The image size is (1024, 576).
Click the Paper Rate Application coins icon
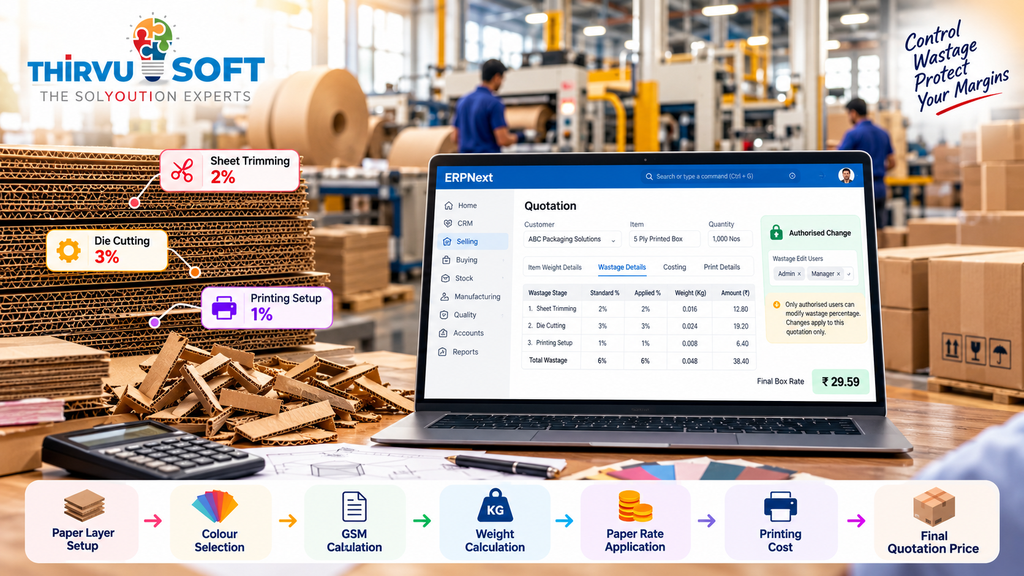pos(634,507)
